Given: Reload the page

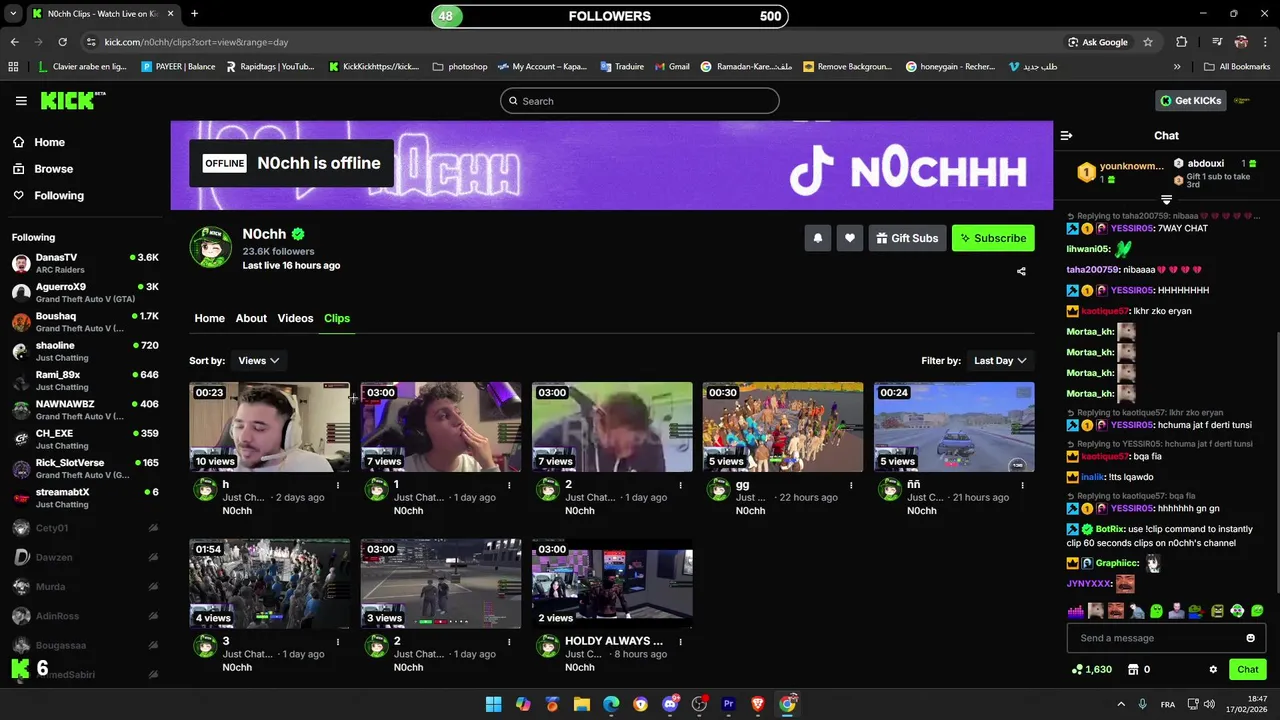Looking at the screenshot, I should click(62, 42).
